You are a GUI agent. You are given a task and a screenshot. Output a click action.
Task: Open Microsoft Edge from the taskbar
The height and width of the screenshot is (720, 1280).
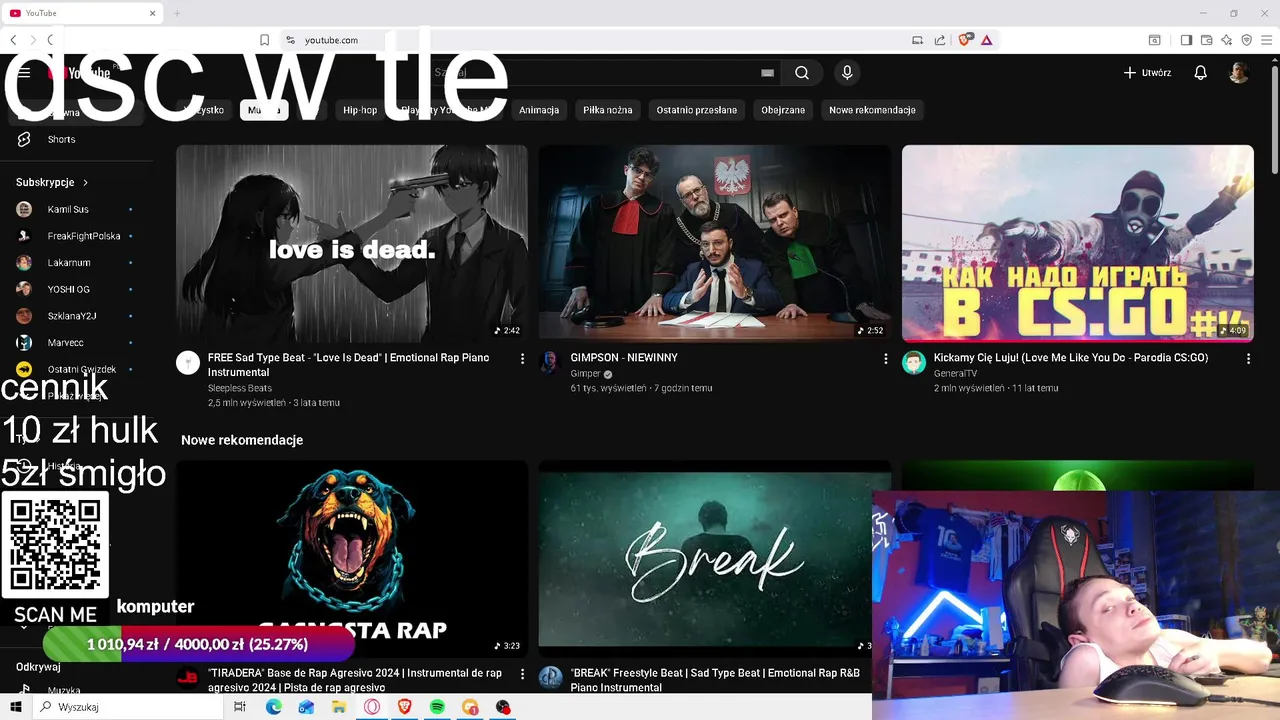point(274,707)
